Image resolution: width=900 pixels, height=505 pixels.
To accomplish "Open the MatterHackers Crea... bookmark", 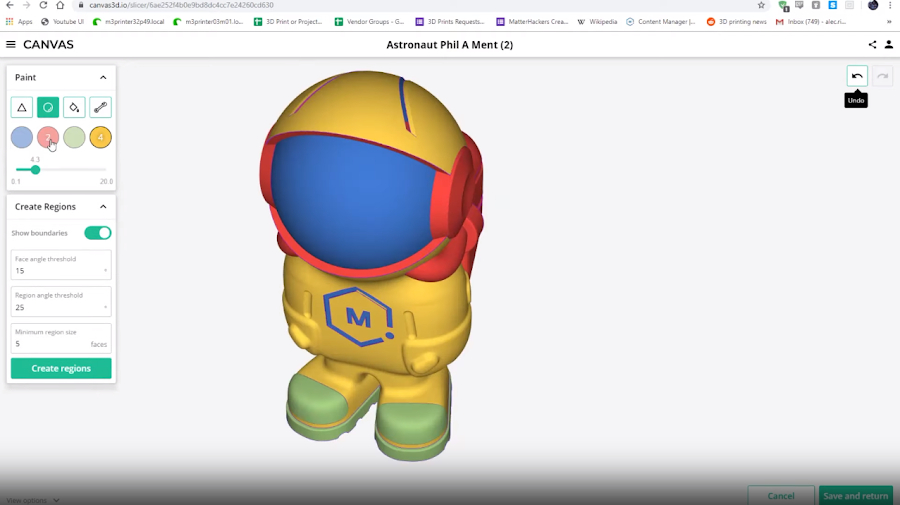I will 532,22.
